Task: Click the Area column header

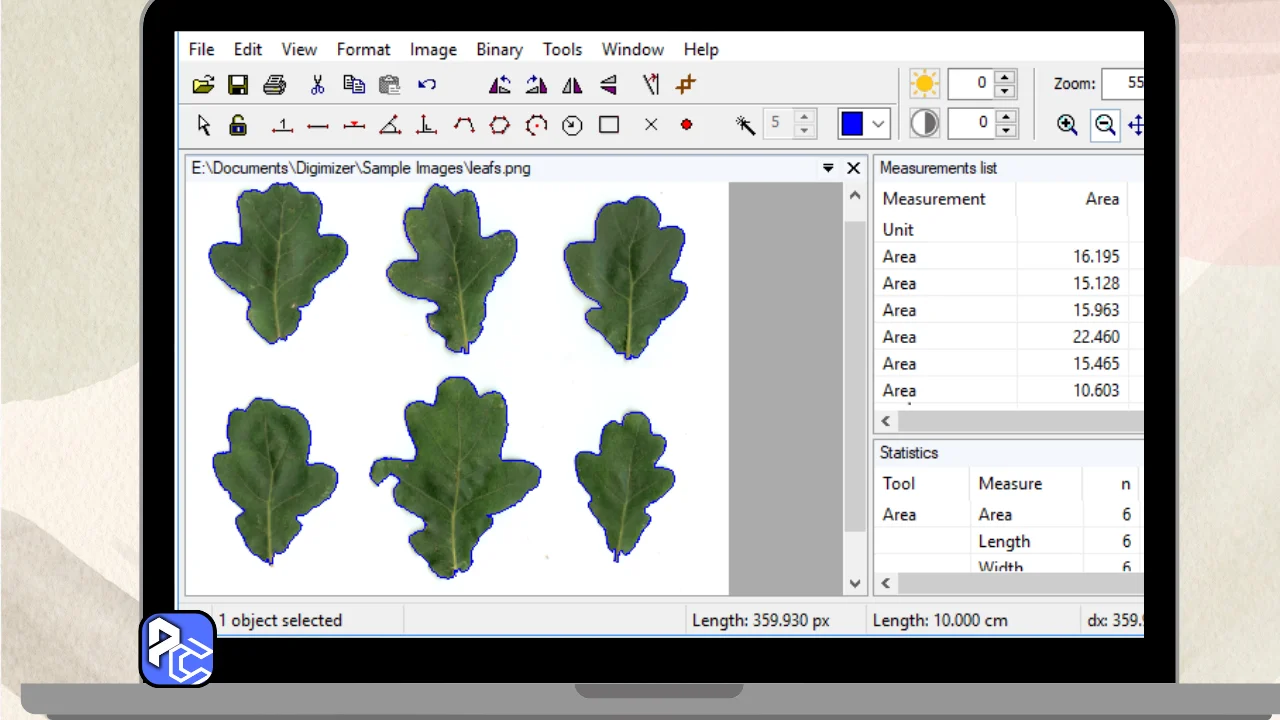Action: (1101, 199)
